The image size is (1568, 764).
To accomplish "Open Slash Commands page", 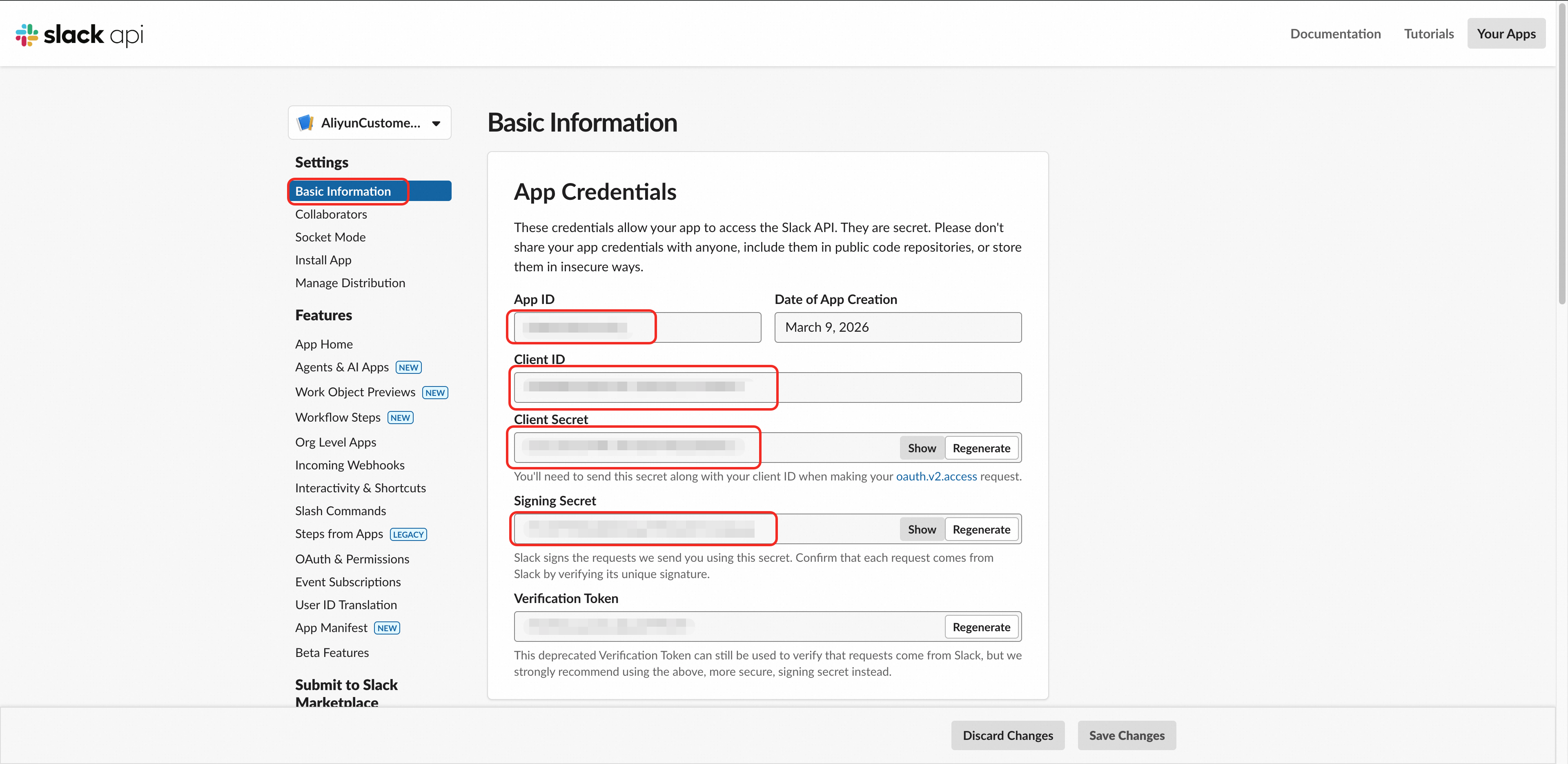I will 340,511.
